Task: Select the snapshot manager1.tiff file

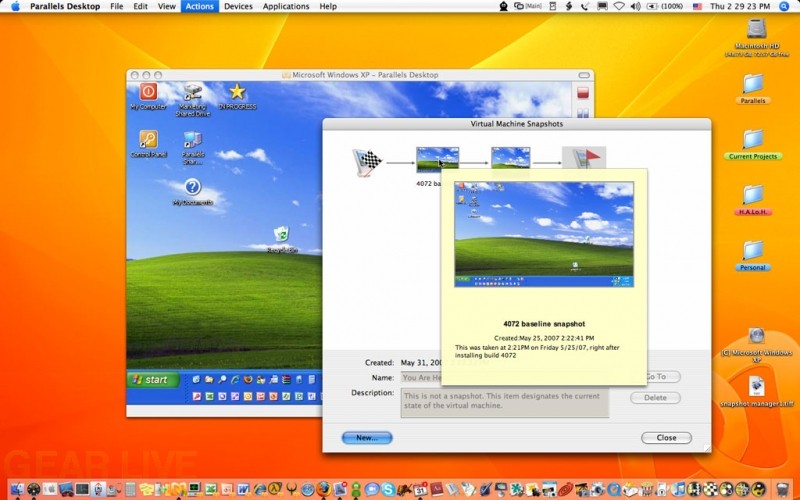Action: point(757,391)
